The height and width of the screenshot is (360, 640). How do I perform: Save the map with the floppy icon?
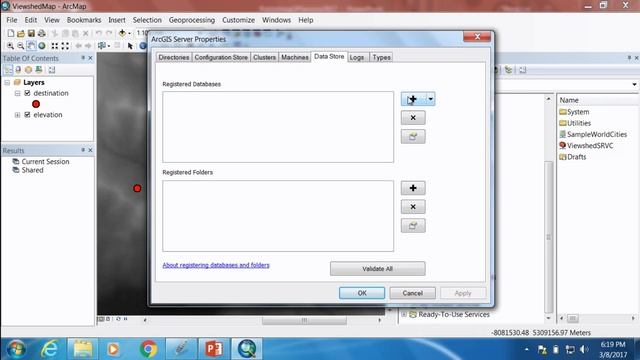point(31,33)
